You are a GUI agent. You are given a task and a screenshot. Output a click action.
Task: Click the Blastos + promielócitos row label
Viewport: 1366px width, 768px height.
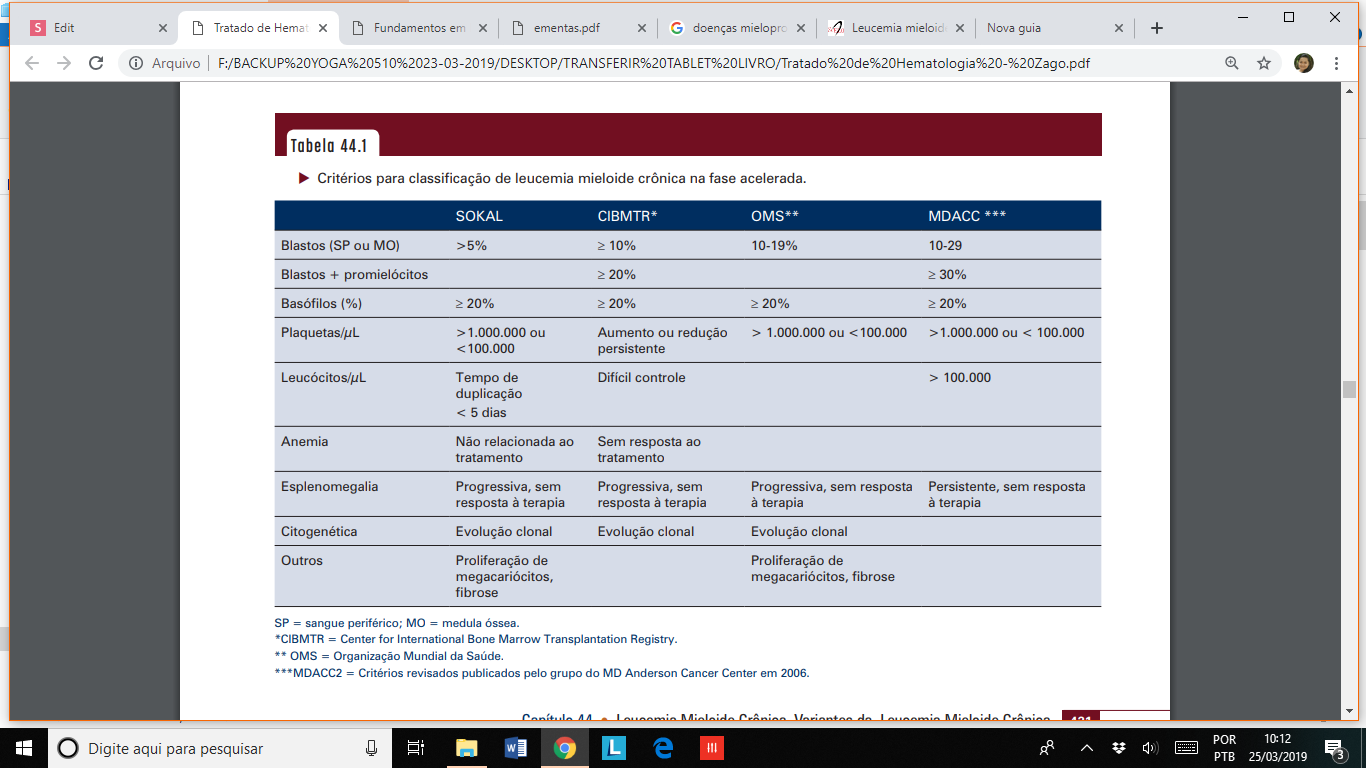354,274
